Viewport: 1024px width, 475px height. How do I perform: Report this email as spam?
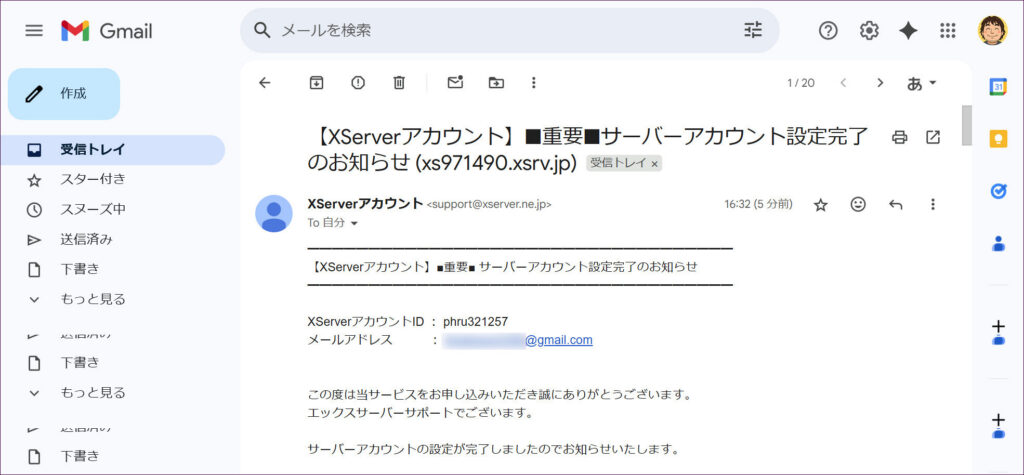click(x=358, y=83)
